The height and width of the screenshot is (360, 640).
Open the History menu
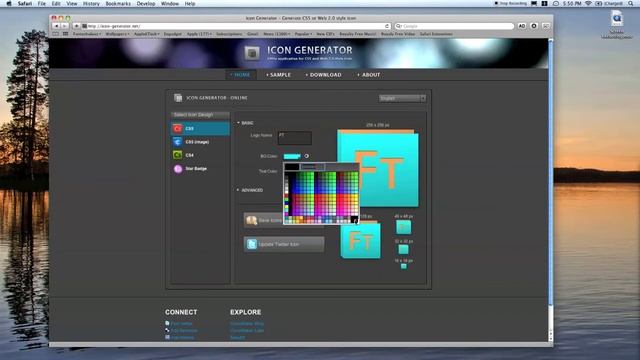click(91, 4)
